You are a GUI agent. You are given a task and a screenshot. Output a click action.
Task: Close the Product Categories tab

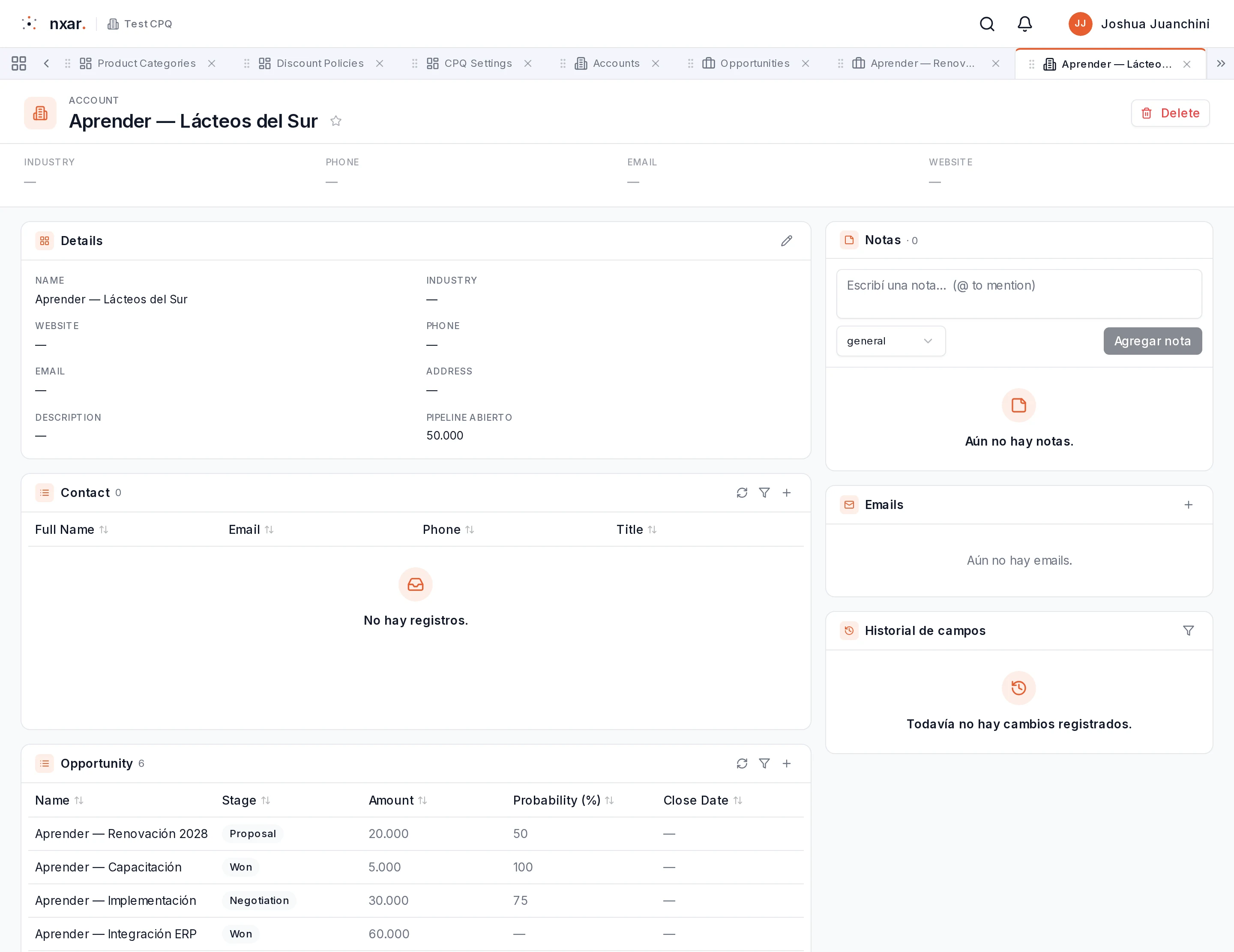point(211,63)
